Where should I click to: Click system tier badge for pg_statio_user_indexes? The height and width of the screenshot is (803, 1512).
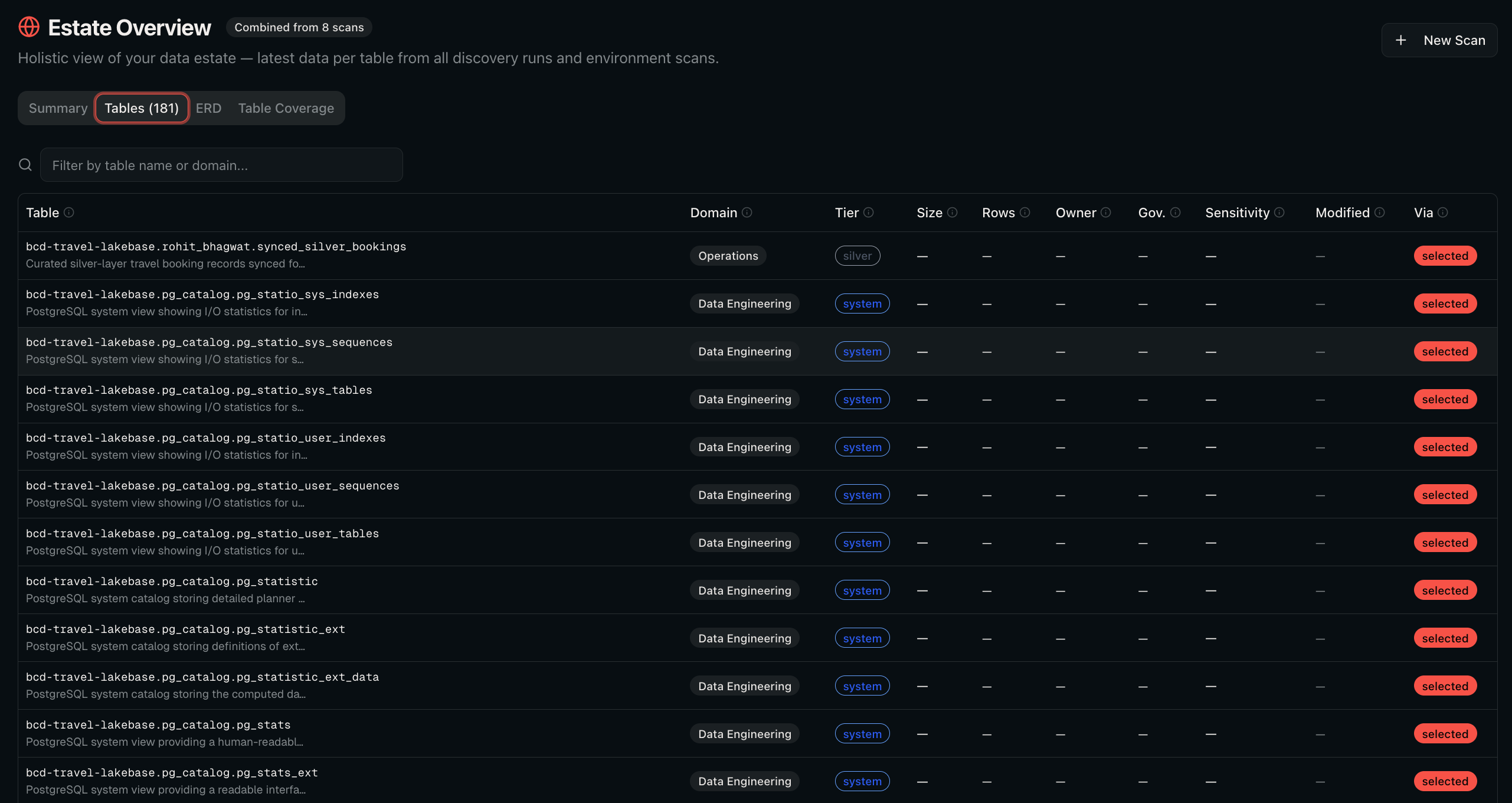pyautogui.click(x=862, y=447)
